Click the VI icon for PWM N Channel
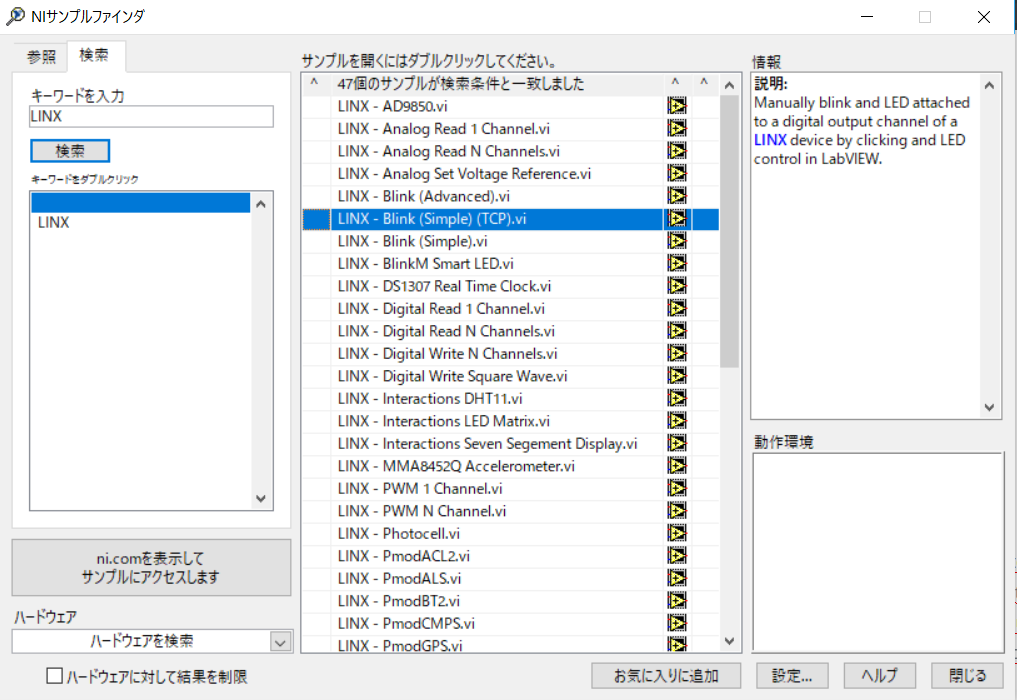Viewport: 1017px width, 700px height. pos(676,511)
